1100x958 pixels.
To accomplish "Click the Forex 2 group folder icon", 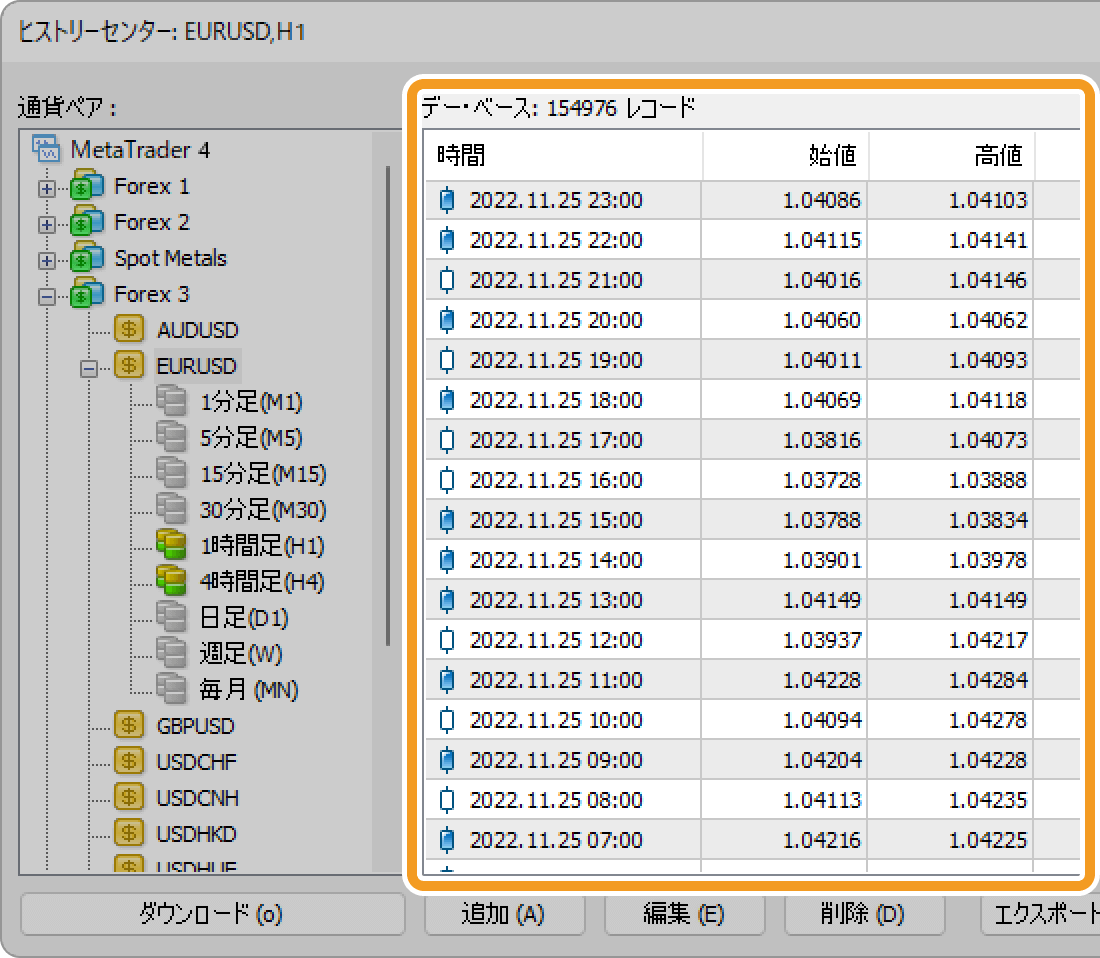I will (88, 222).
